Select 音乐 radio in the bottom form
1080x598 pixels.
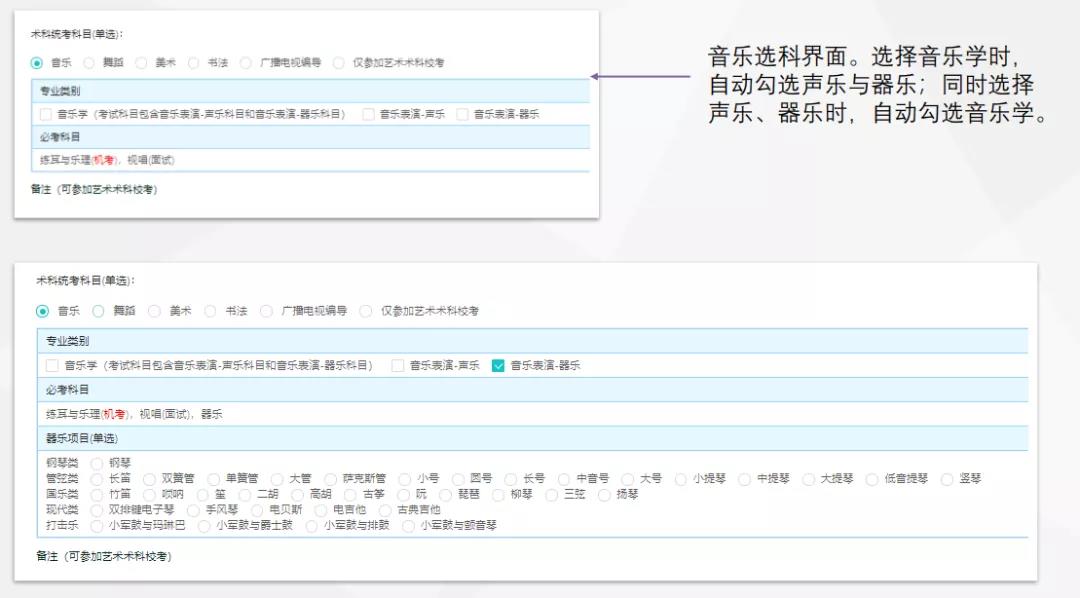tap(43, 311)
